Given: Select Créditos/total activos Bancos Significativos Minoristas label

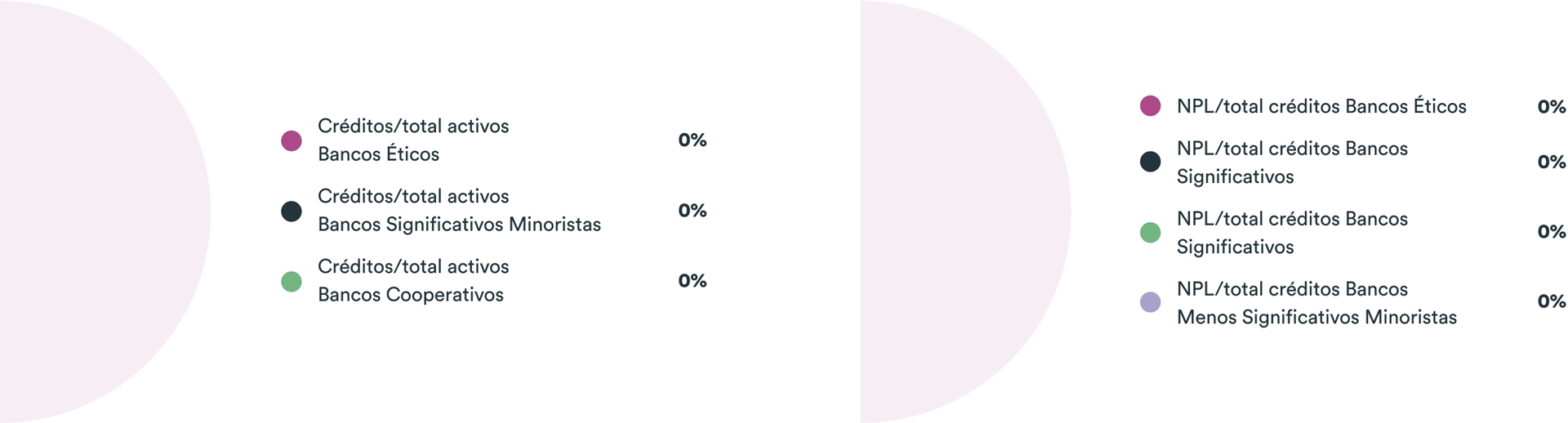Looking at the screenshot, I should point(459,210).
